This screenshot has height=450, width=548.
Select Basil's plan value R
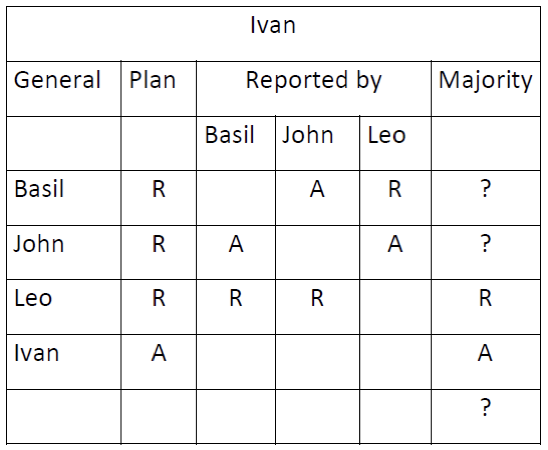coord(159,189)
